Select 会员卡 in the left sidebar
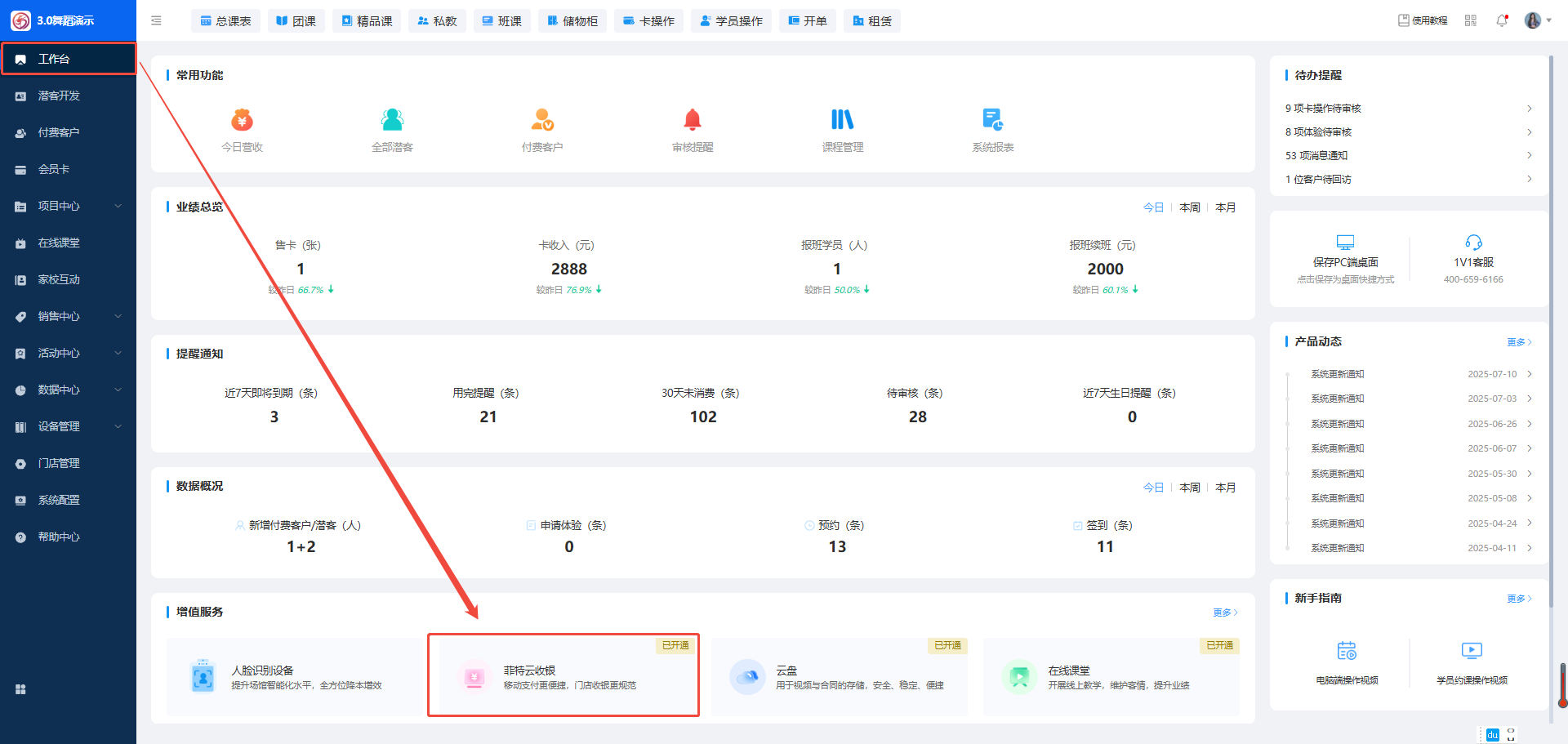Image resolution: width=1568 pixels, height=744 pixels. pos(54,169)
